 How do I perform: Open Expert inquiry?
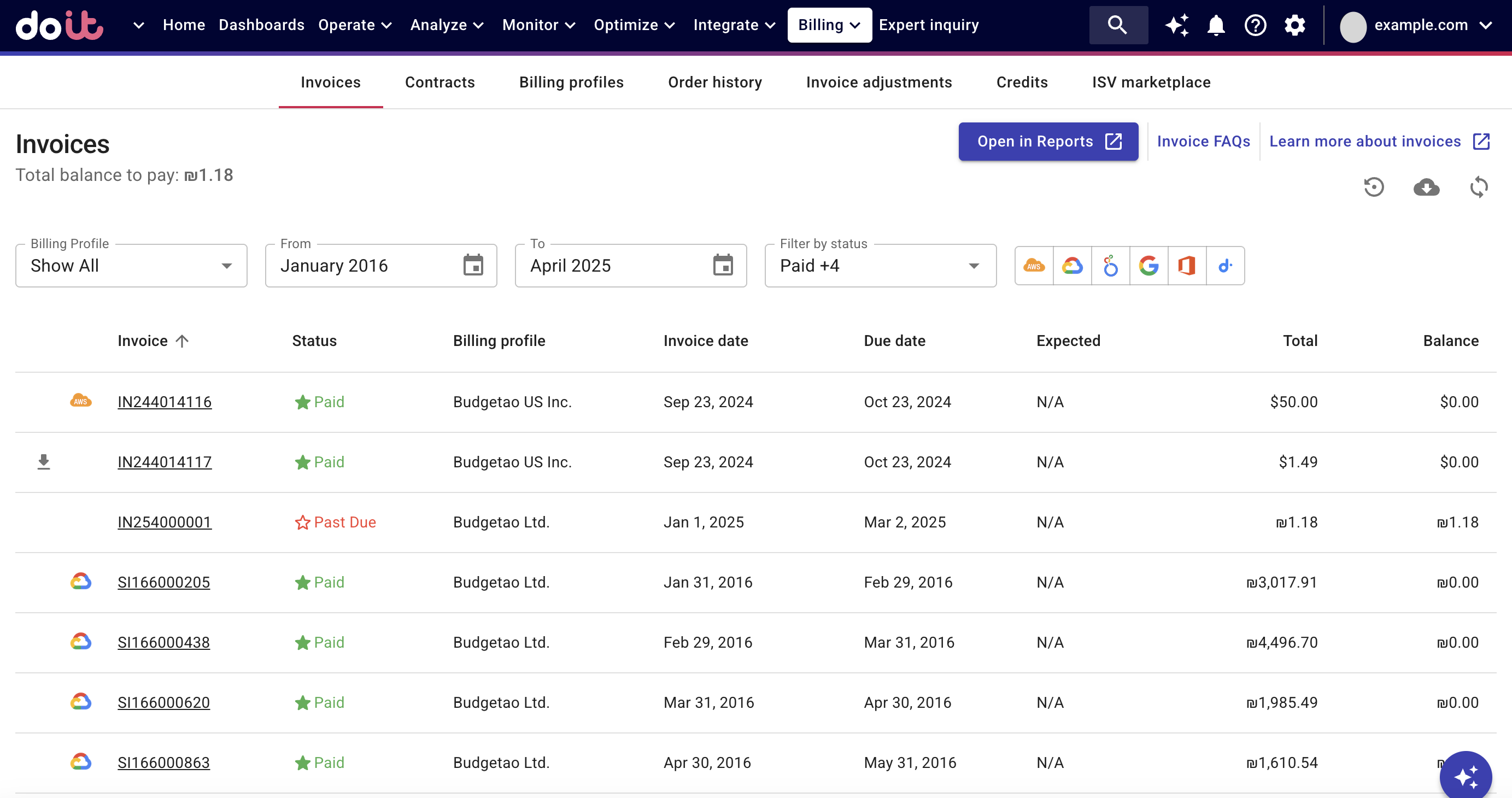coord(929,25)
